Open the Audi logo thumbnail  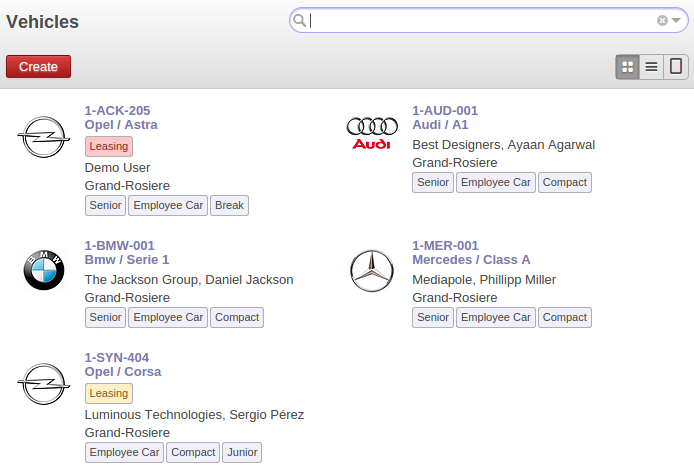[372, 133]
